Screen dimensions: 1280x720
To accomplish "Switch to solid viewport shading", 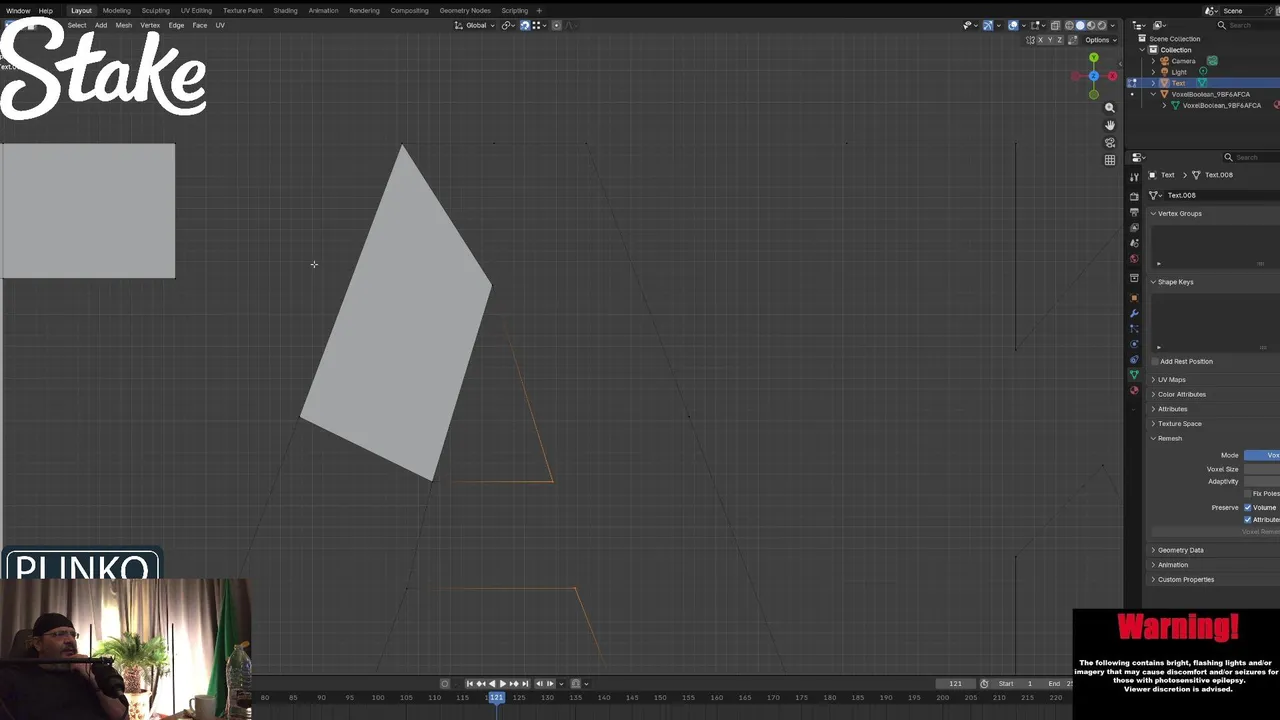I will pos(1080,25).
